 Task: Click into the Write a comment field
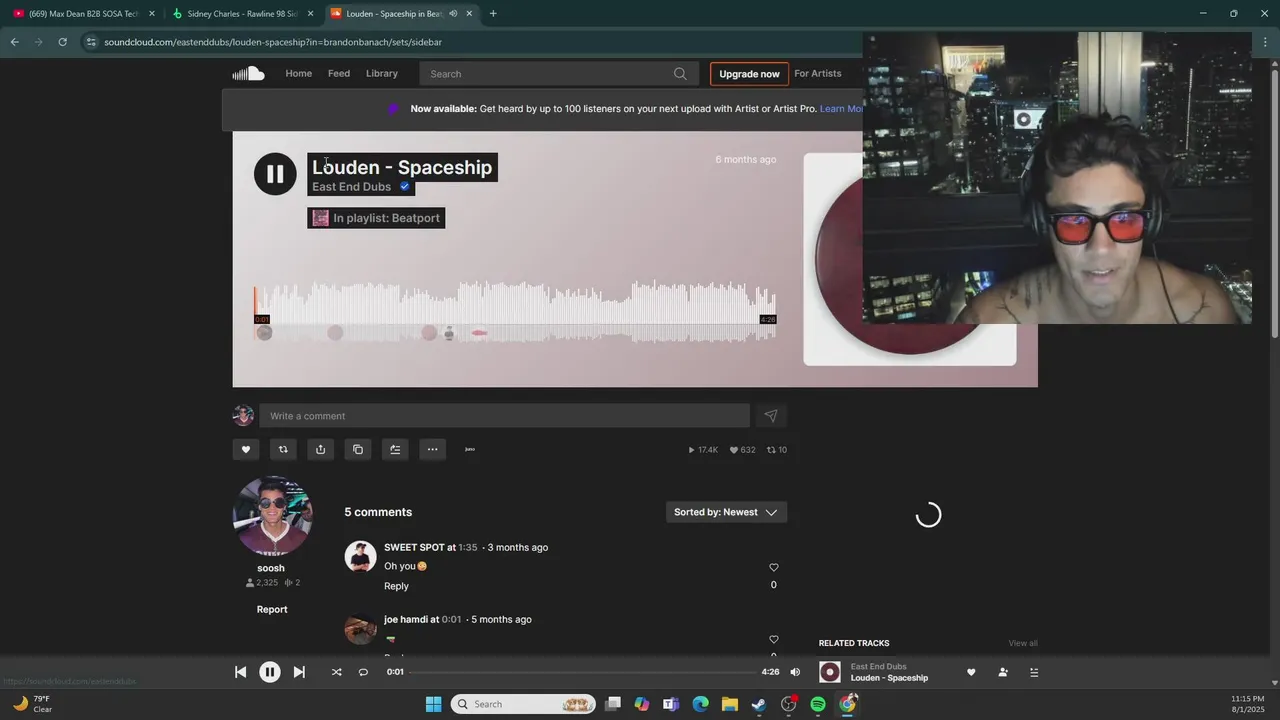[x=504, y=416]
